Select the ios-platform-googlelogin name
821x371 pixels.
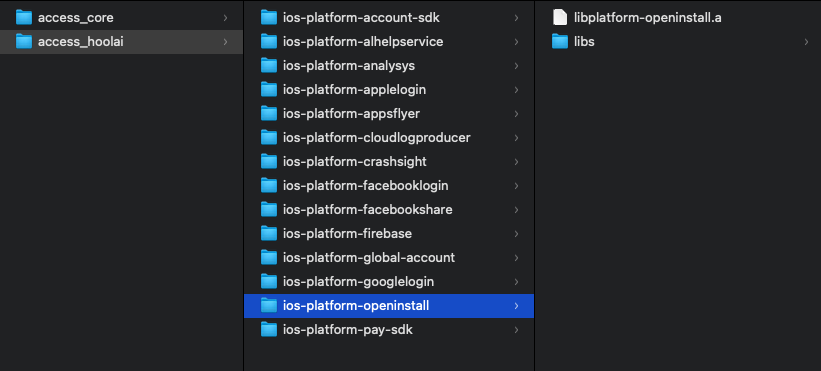(x=358, y=282)
